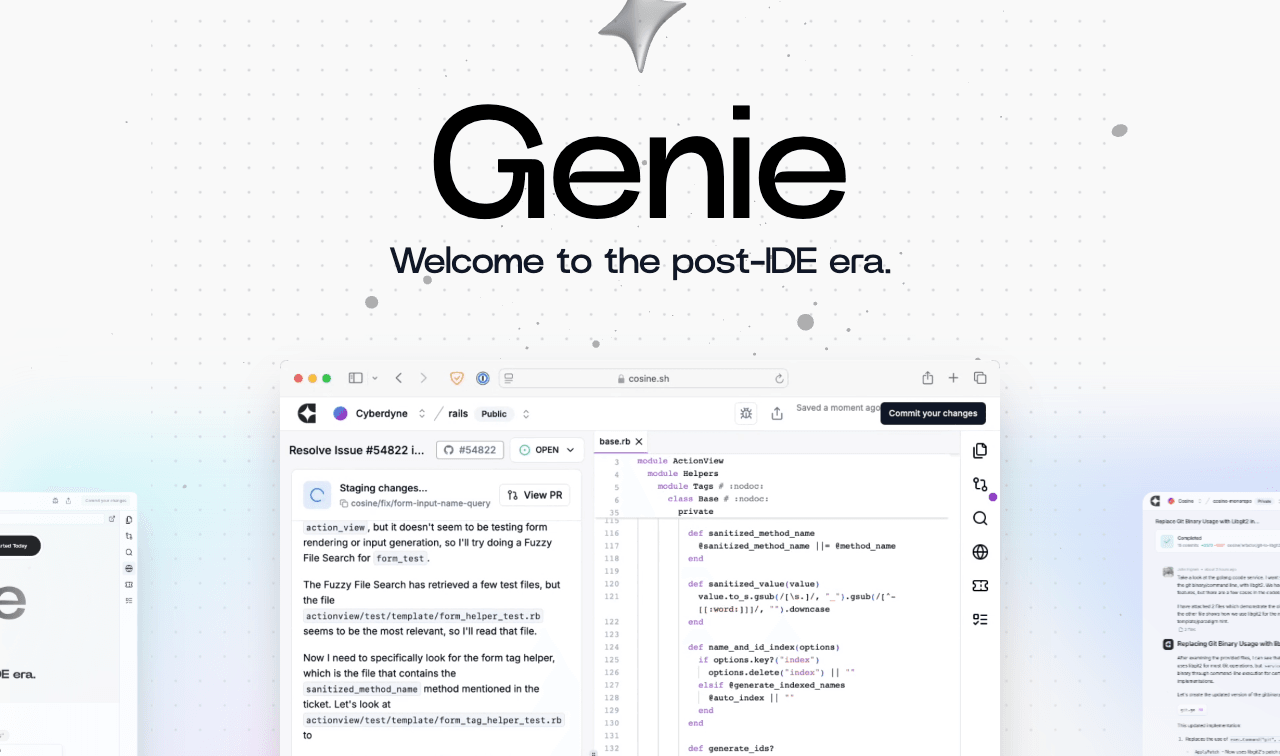Show Safari tab overview icon
The width and height of the screenshot is (1280, 756).
(980, 378)
